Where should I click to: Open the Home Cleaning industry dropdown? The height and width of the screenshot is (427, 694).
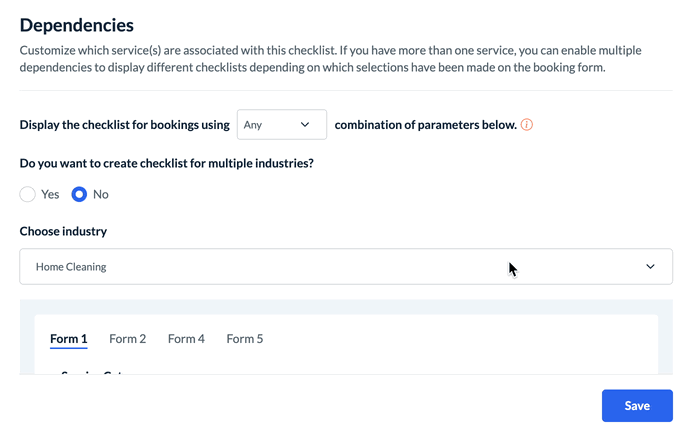click(345, 267)
